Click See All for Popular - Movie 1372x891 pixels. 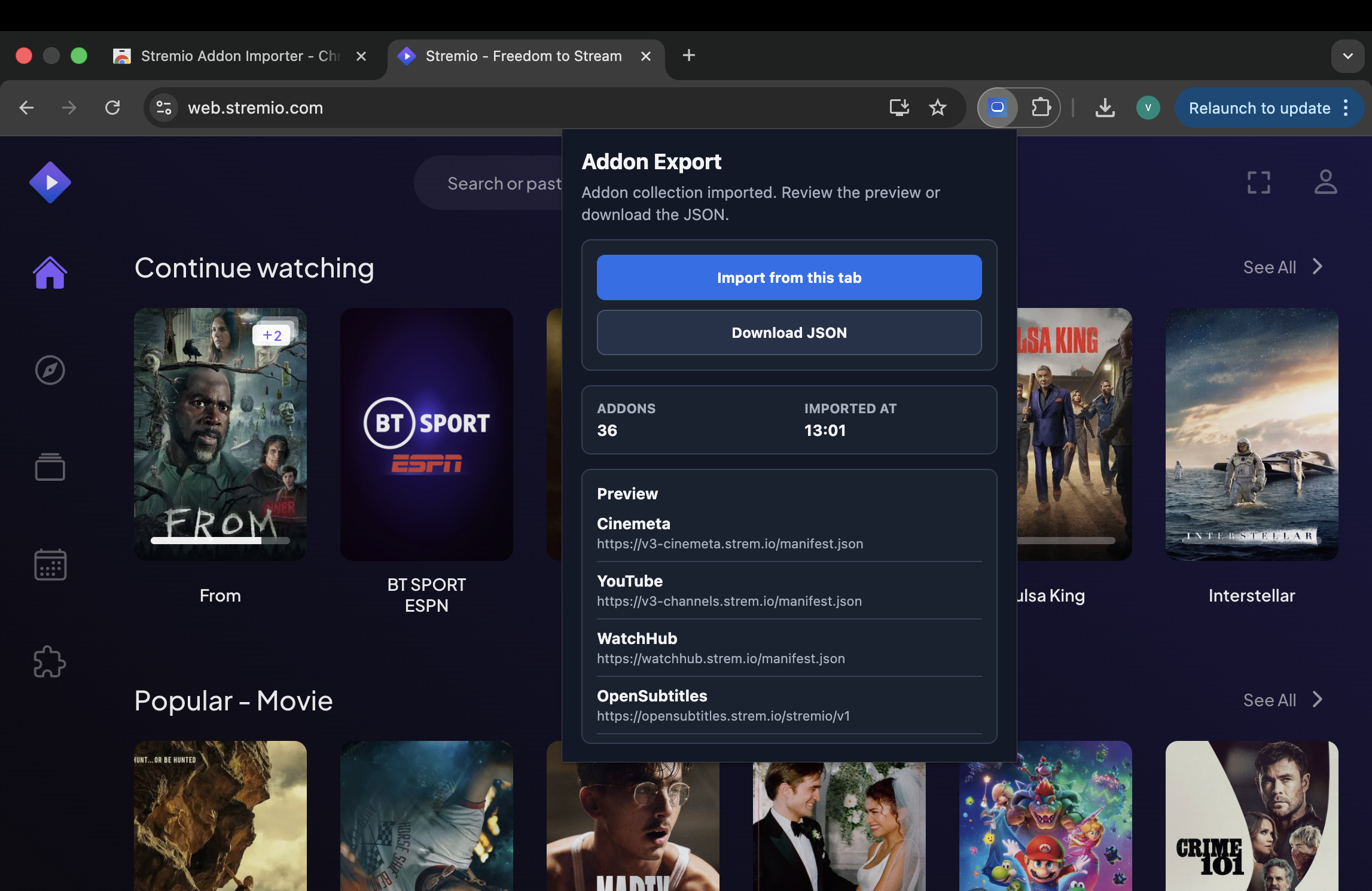point(1270,700)
